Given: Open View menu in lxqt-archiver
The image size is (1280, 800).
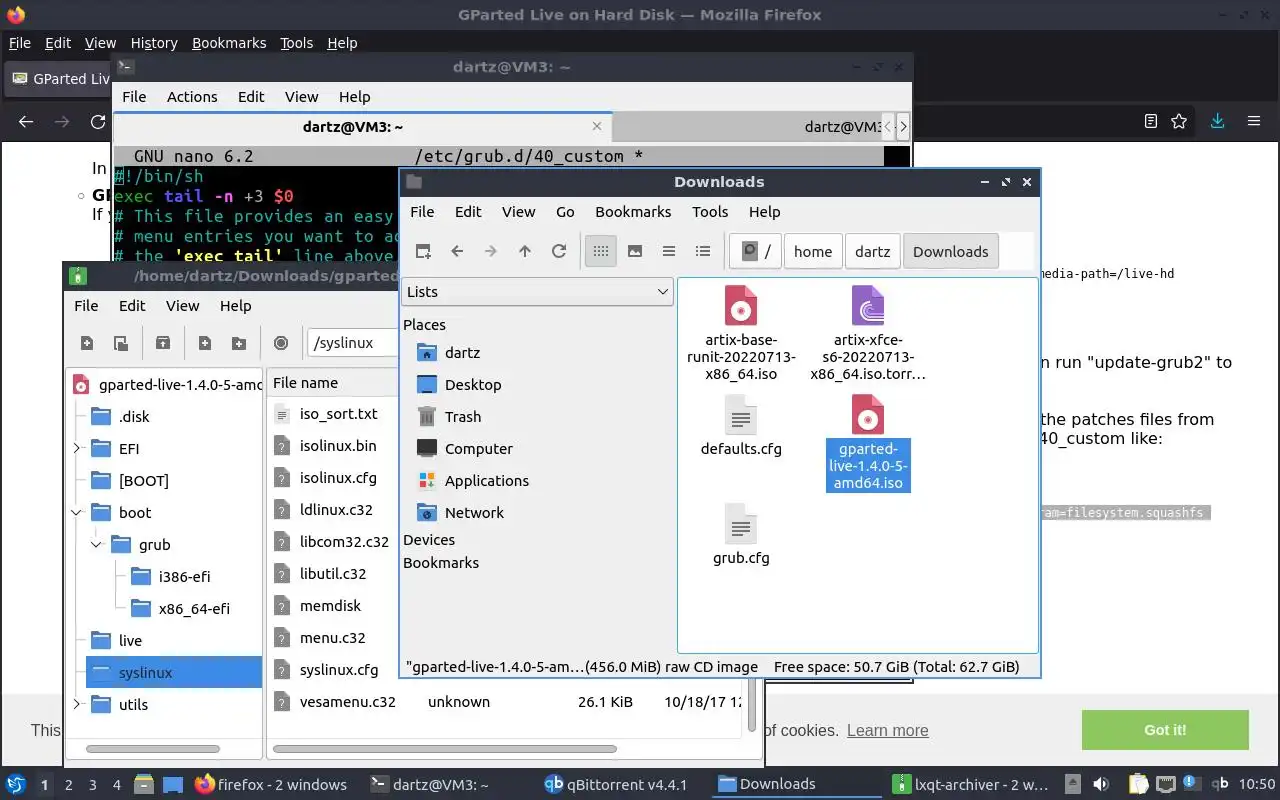Looking at the screenshot, I should pos(182,305).
